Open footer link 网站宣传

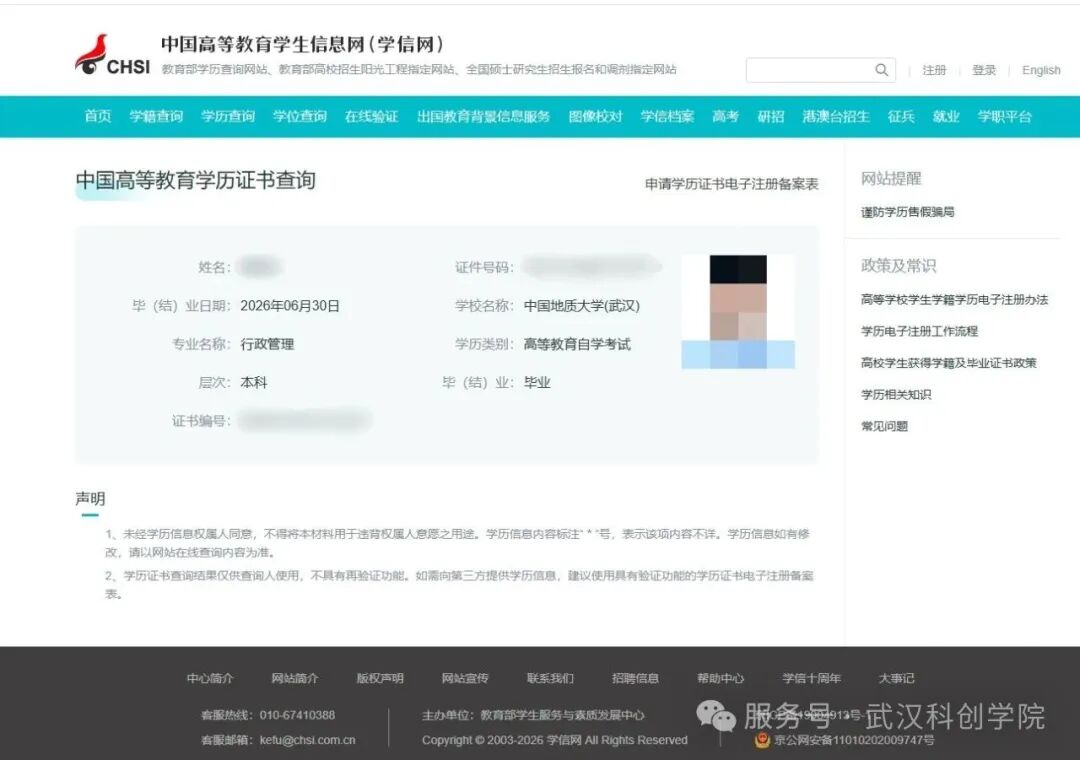(x=465, y=678)
